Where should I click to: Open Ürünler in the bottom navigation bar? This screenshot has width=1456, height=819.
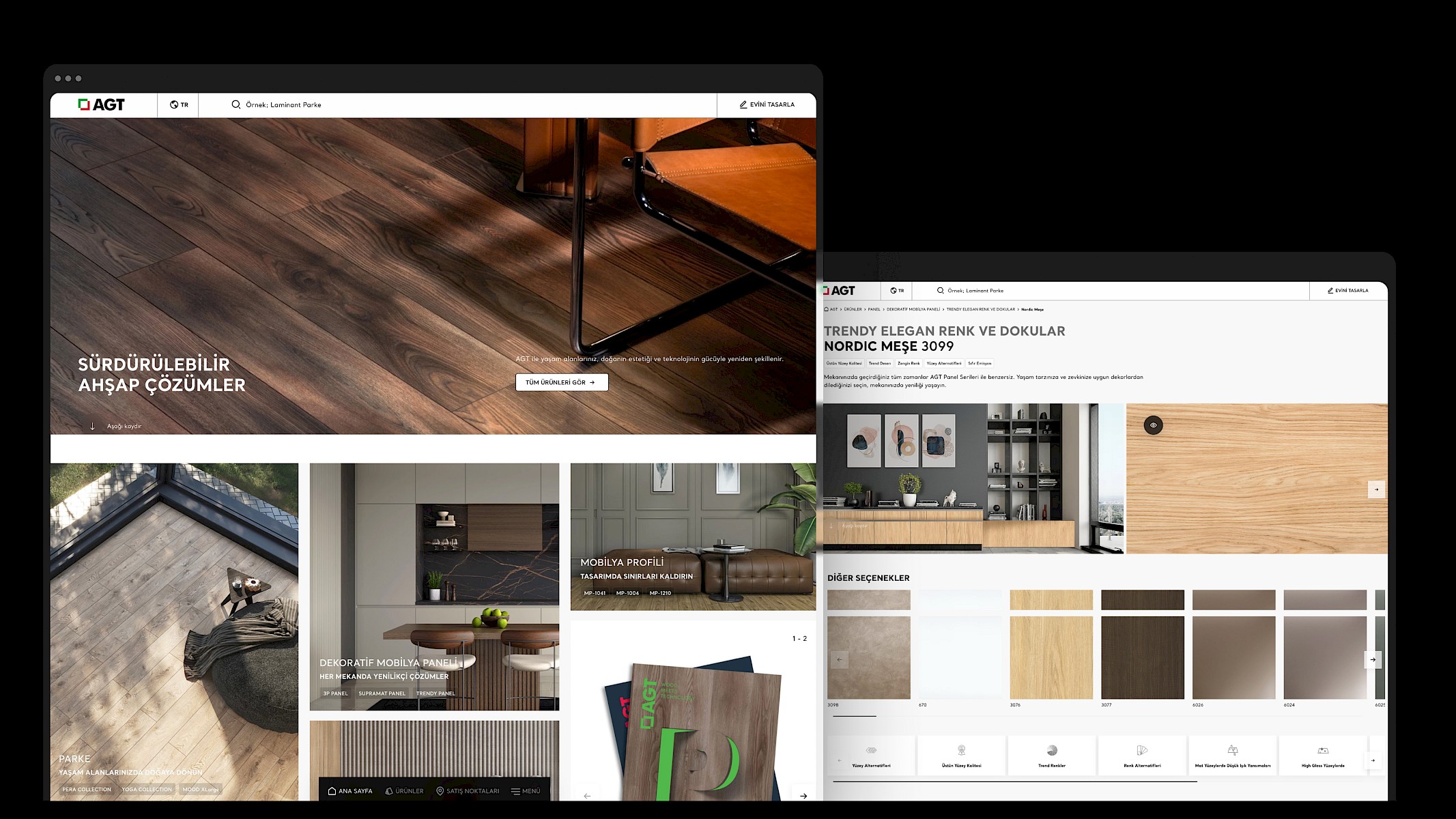[404, 791]
